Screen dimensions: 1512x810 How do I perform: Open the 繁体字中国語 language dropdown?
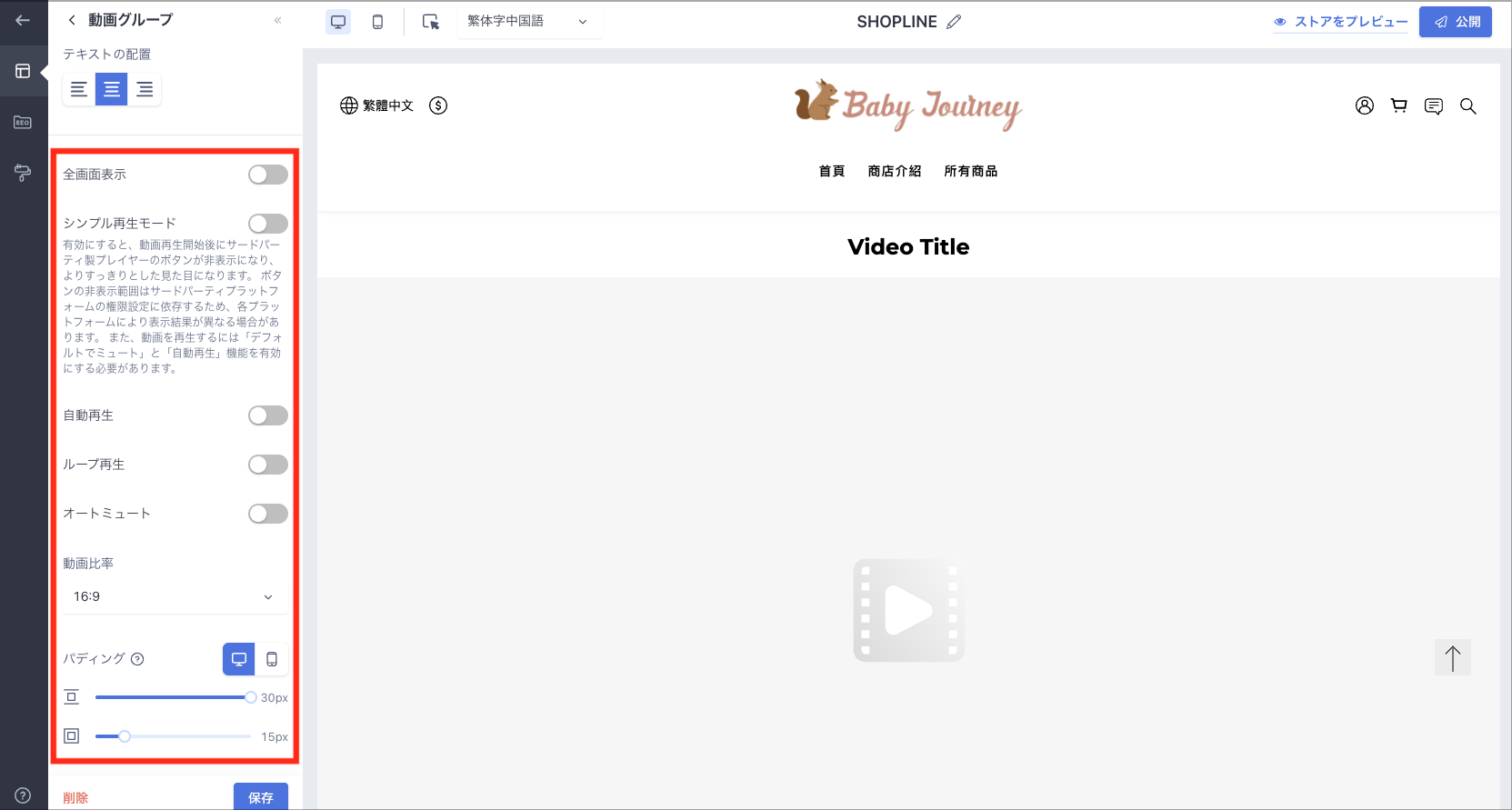tap(529, 21)
